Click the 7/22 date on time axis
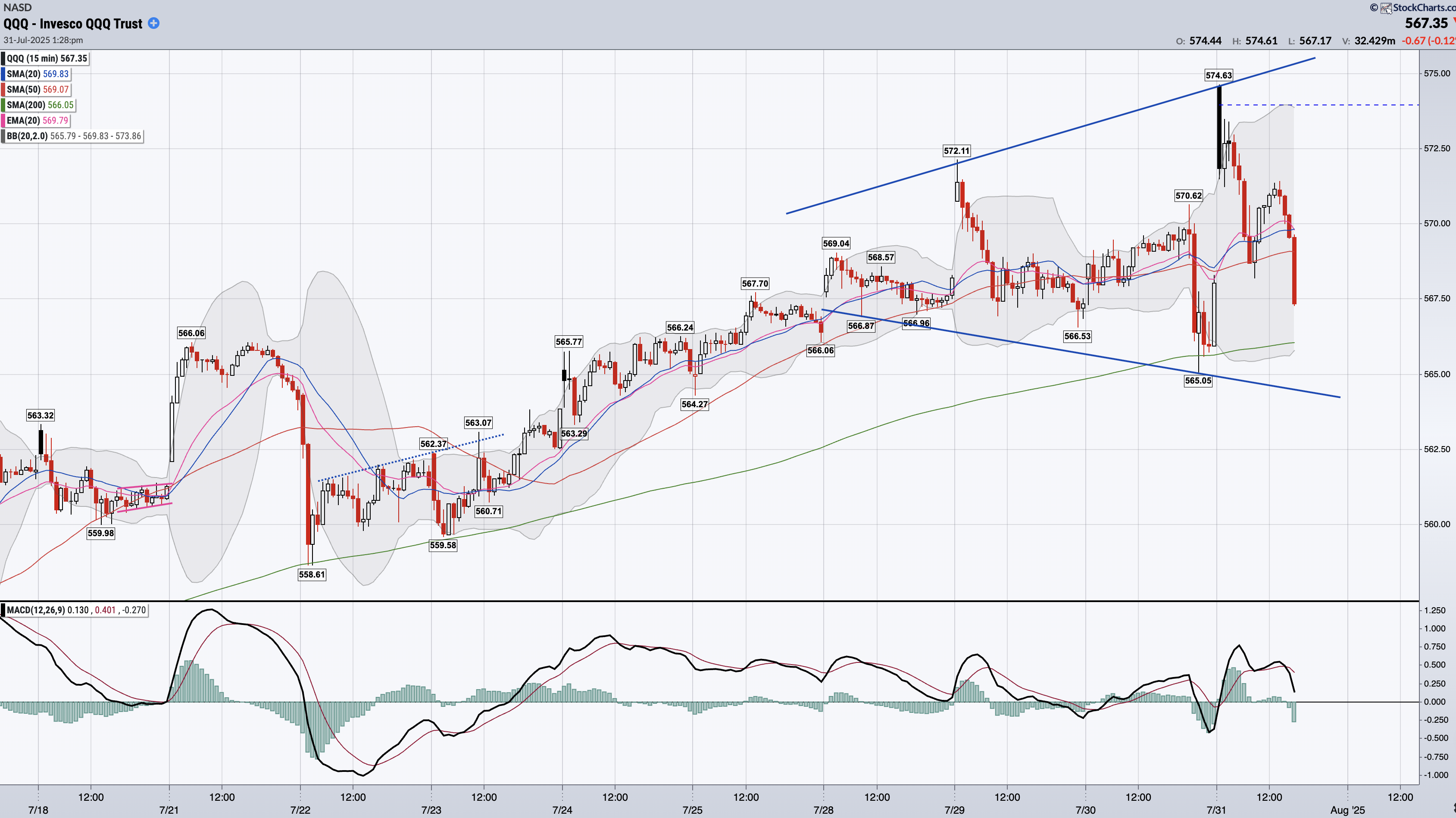This screenshot has height=818, width=1456. (x=300, y=810)
